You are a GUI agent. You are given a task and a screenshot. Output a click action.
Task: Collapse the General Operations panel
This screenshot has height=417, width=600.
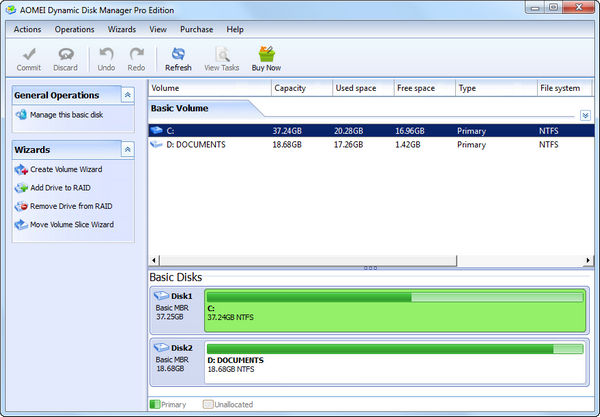pyautogui.click(x=127, y=95)
